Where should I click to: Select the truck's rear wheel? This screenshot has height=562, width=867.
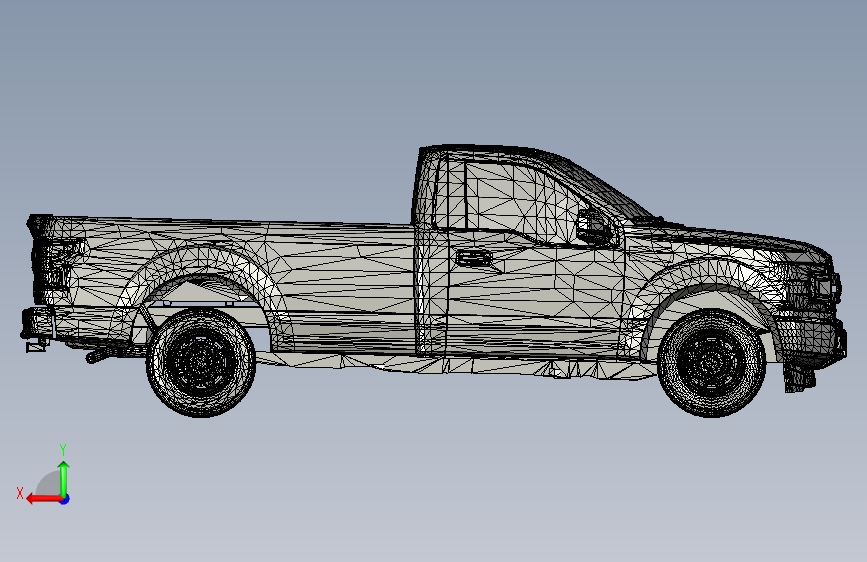201,363
